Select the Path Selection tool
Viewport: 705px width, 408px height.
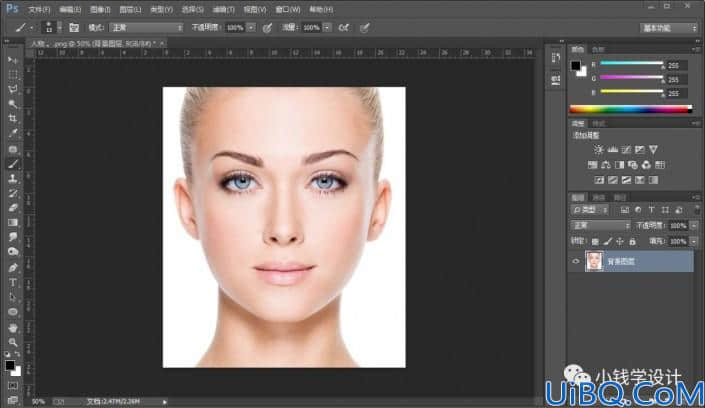[13, 297]
